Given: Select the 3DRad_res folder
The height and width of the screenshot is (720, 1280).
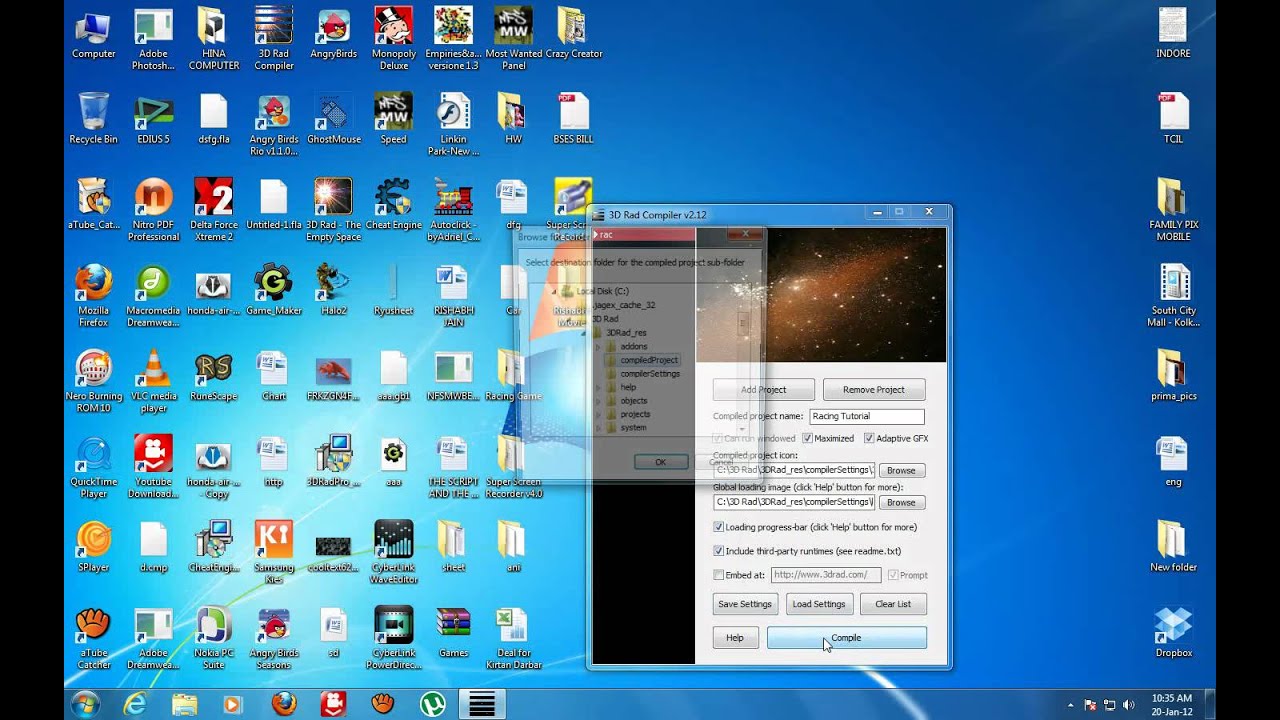Looking at the screenshot, I should [x=626, y=333].
